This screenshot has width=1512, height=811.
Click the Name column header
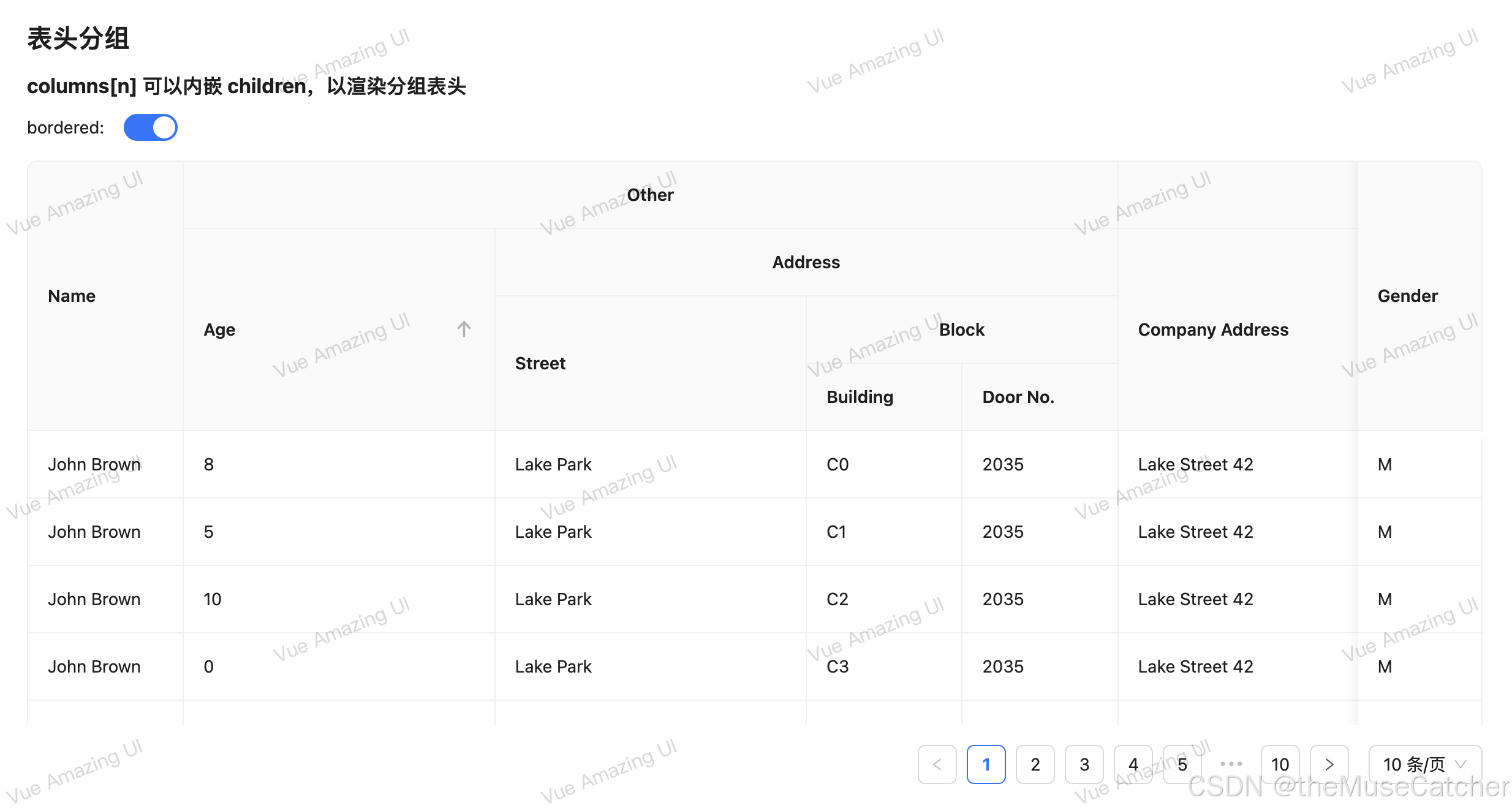coord(72,296)
